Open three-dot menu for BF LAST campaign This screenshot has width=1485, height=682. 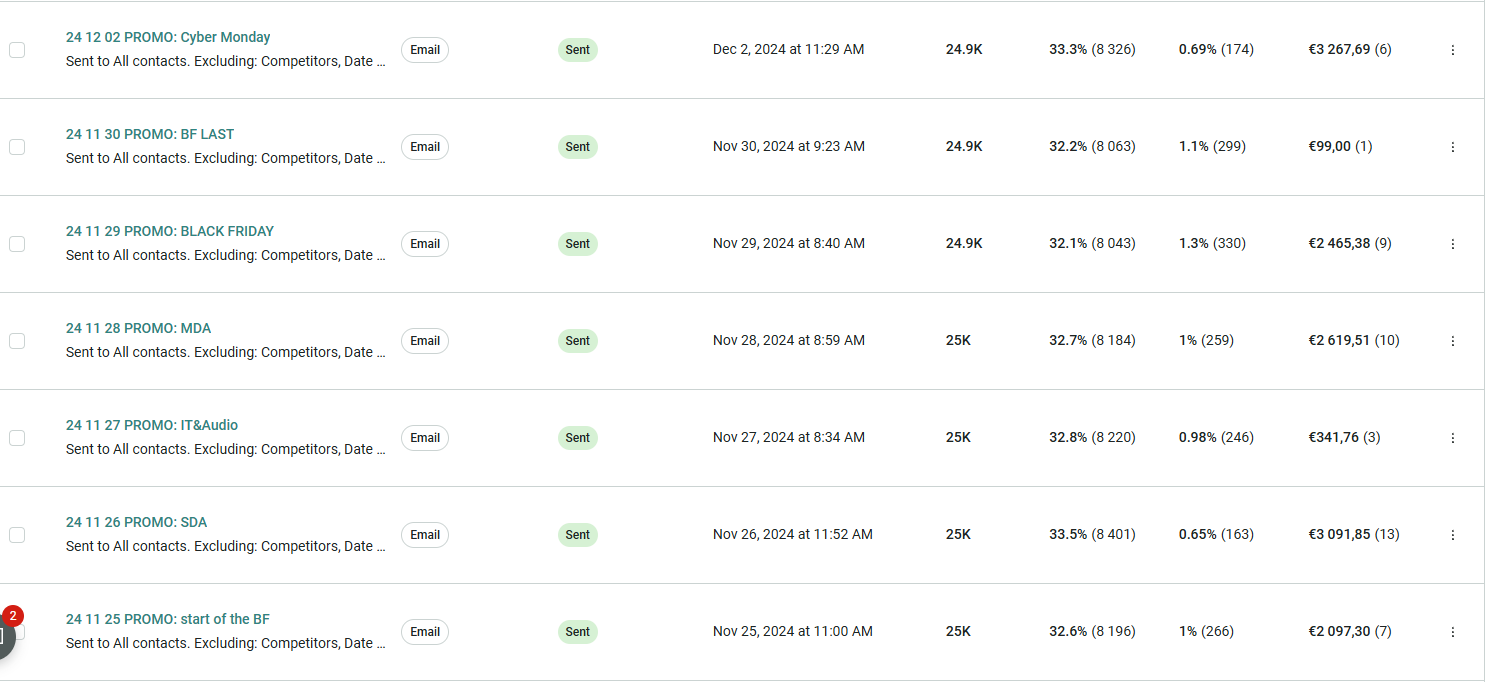[1452, 147]
